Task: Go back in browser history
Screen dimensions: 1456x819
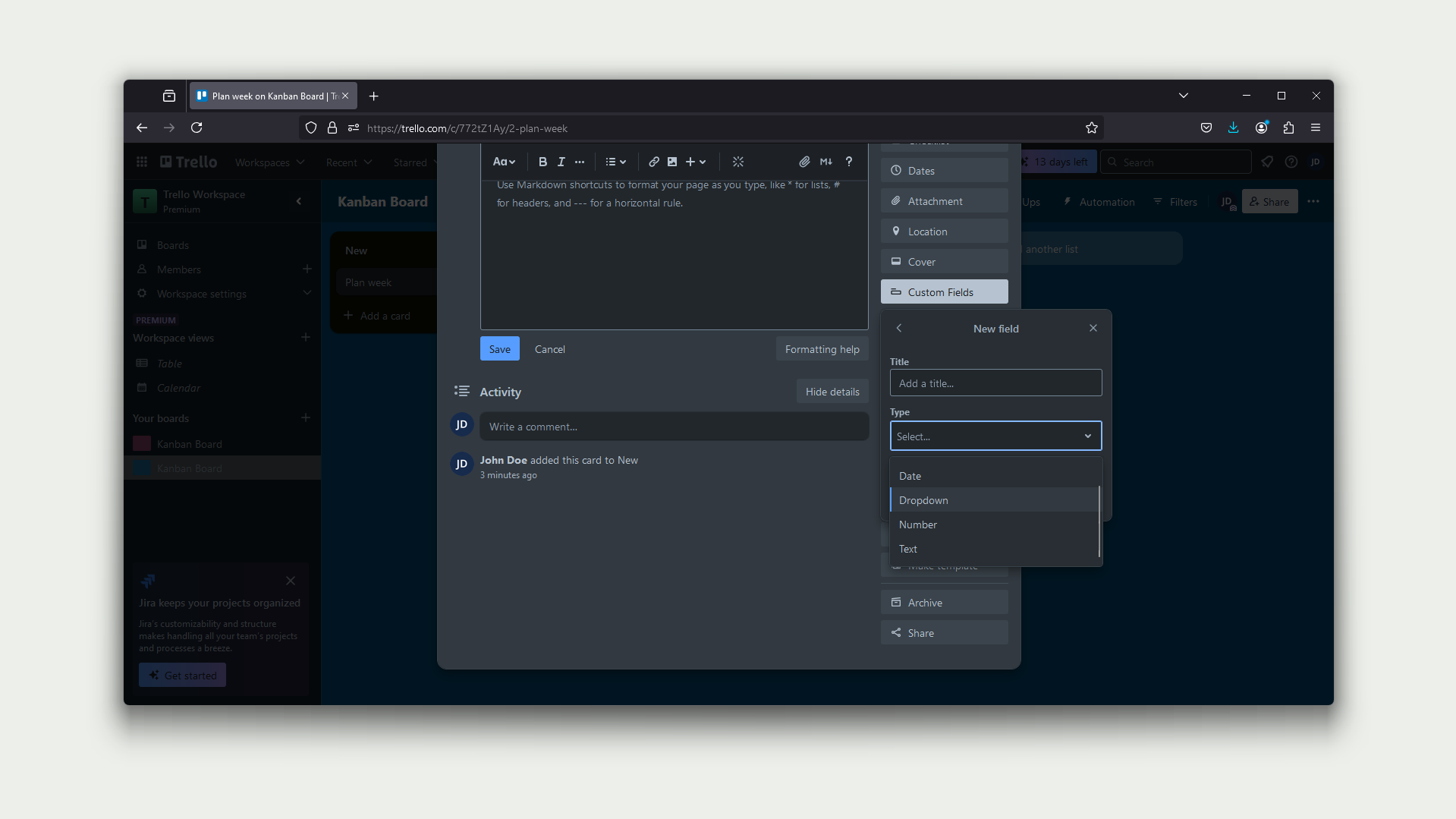Action: tap(142, 128)
